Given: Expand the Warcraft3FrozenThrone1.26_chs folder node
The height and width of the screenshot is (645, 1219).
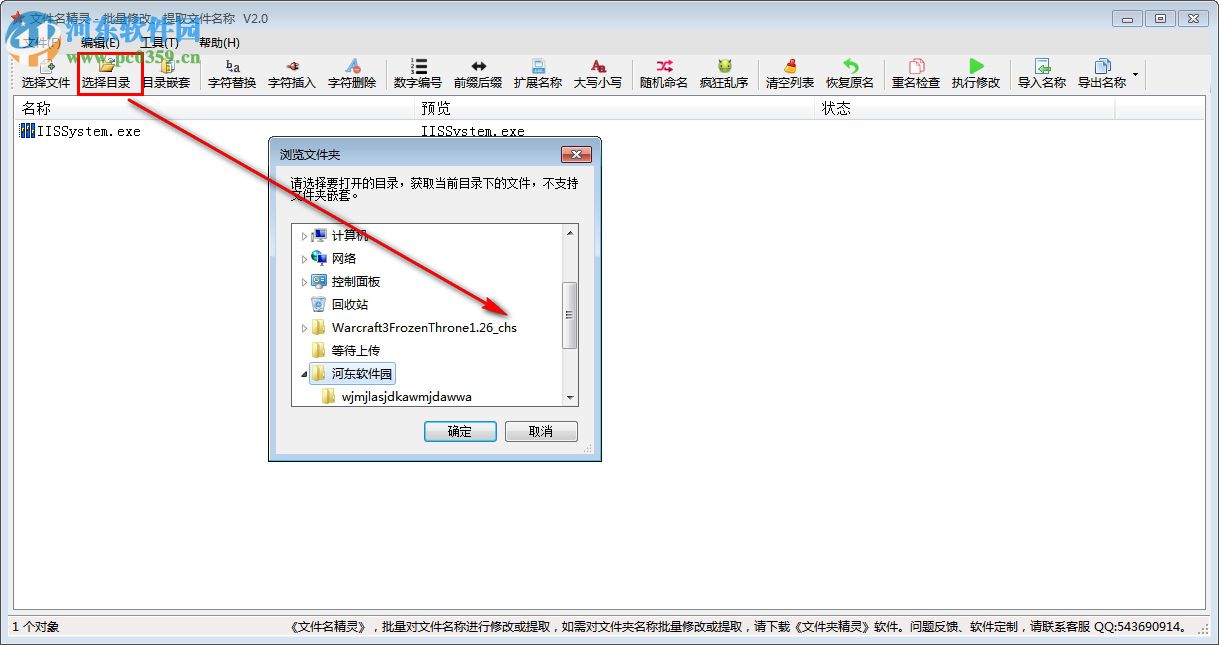Looking at the screenshot, I should [304, 328].
